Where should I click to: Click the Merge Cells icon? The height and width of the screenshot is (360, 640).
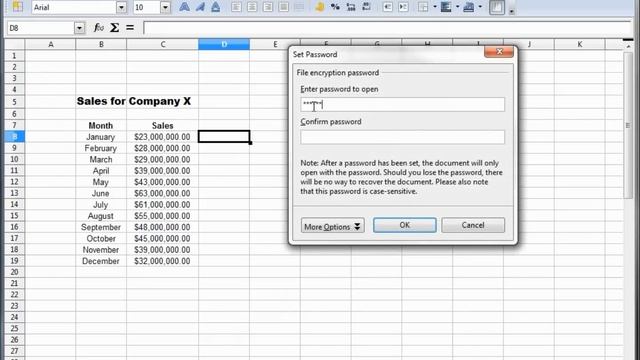[299, 7]
